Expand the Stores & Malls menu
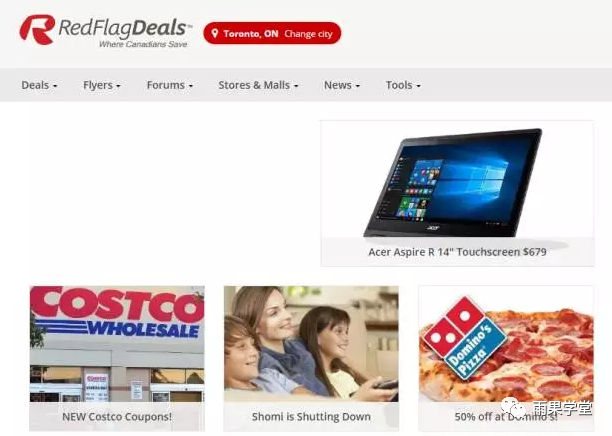Screen dimensions: 612x436 pos(258,85)
